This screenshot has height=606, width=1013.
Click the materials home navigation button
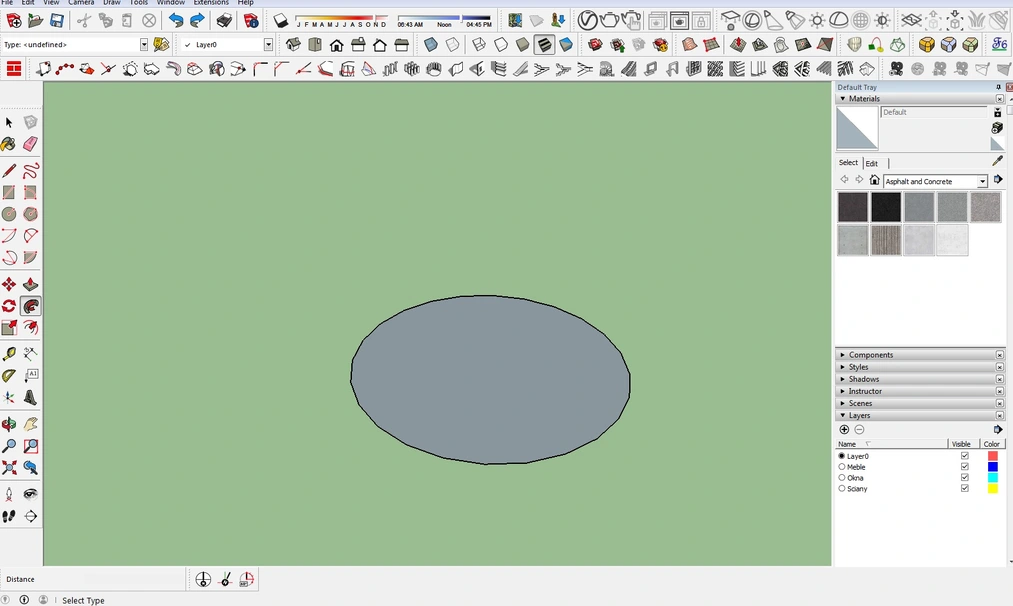(x=874, y=179)
